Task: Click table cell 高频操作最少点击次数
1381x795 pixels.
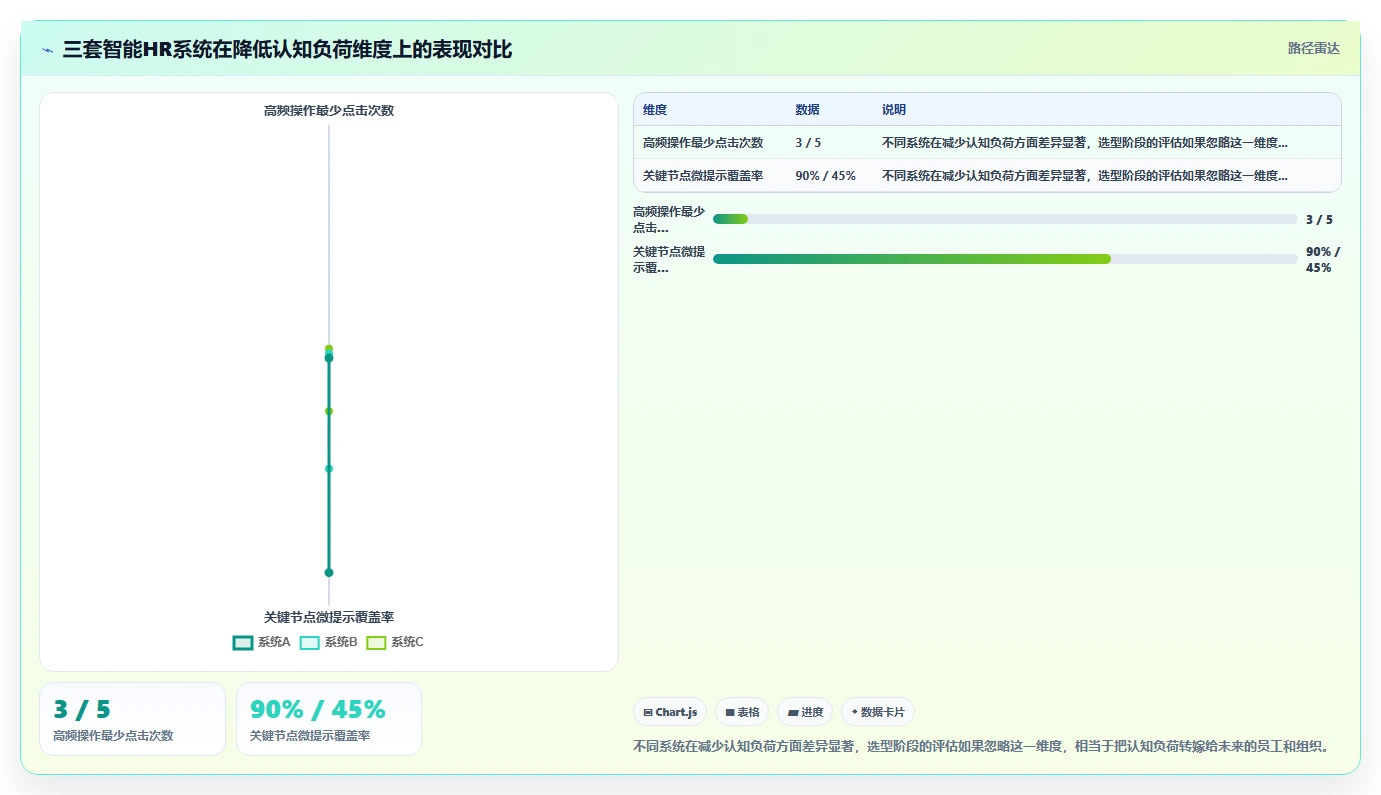Action: click(703, 143)
